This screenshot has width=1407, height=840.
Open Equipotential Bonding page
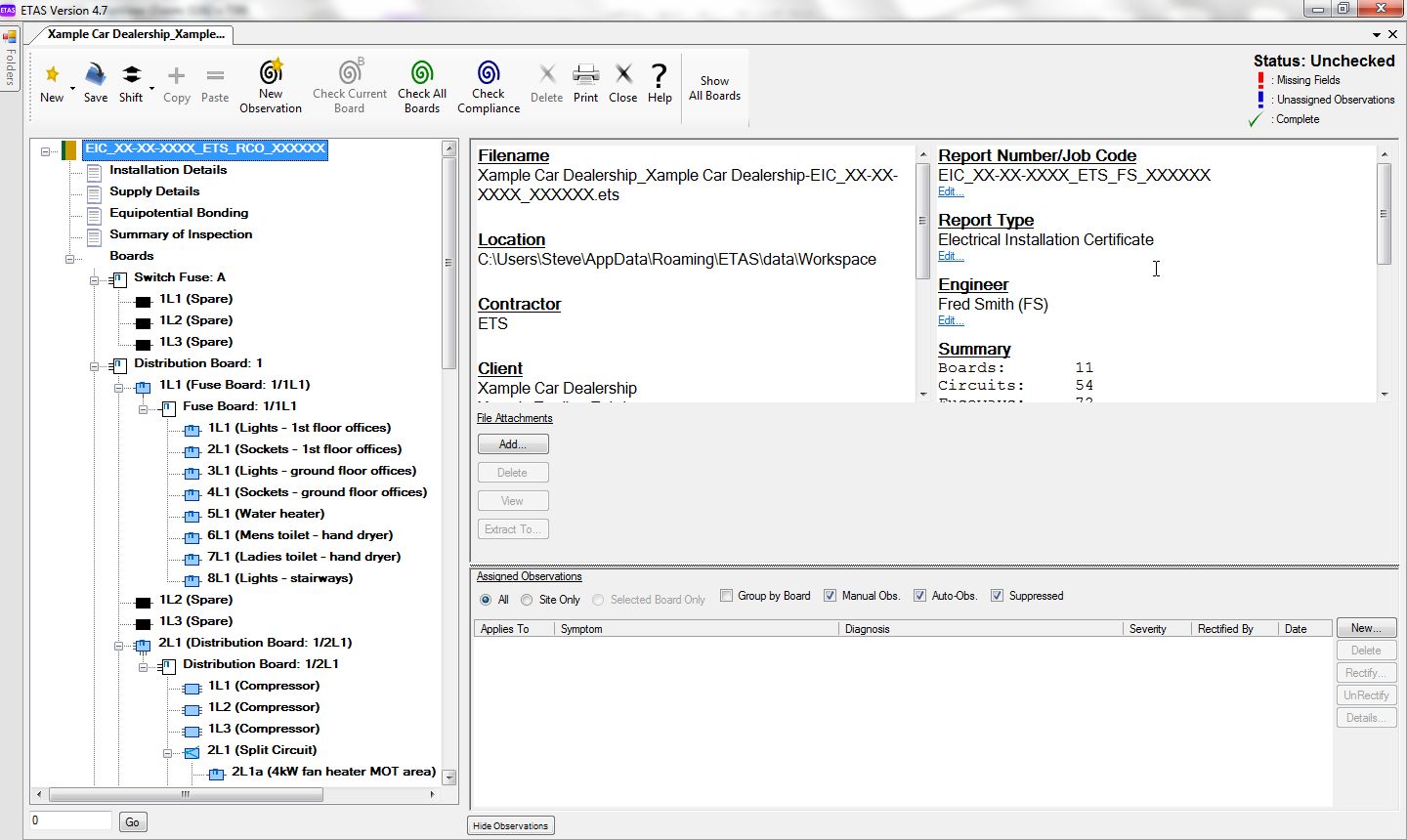tap(179, 213)
